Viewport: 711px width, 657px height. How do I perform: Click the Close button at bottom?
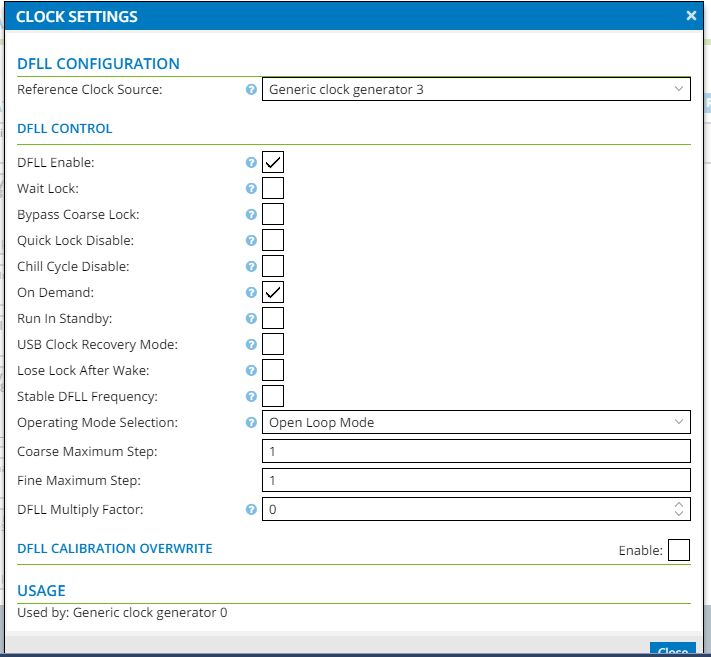pyautogui.click(x=673, y=649)
